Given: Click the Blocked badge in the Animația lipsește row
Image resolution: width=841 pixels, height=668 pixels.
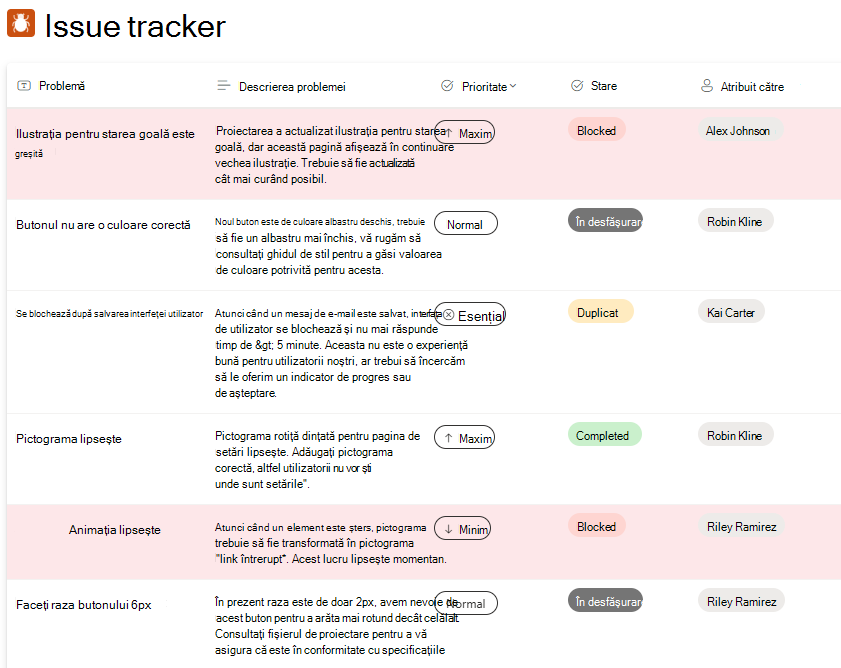Looking at the screenshot, I should pyautogui.click(x=596, y=526).
